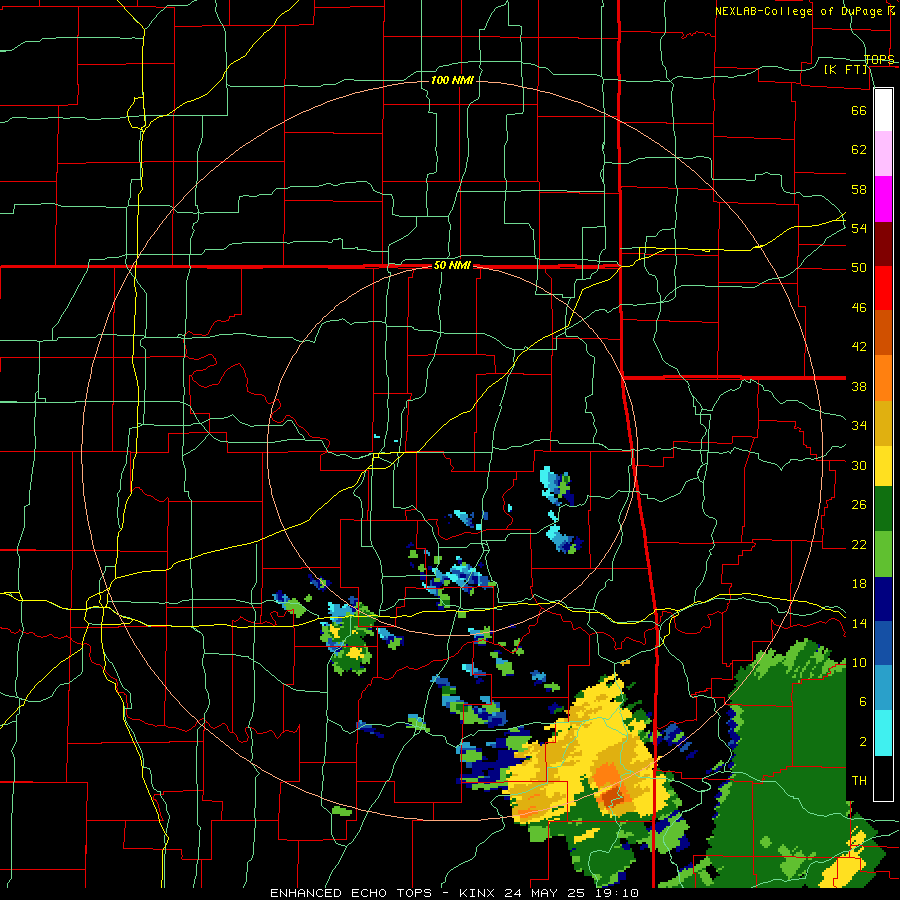The width and height of the screenshot is (900, 900).
Task: Click the light blue 14 kft legend swatch
Action: [883, 688]
